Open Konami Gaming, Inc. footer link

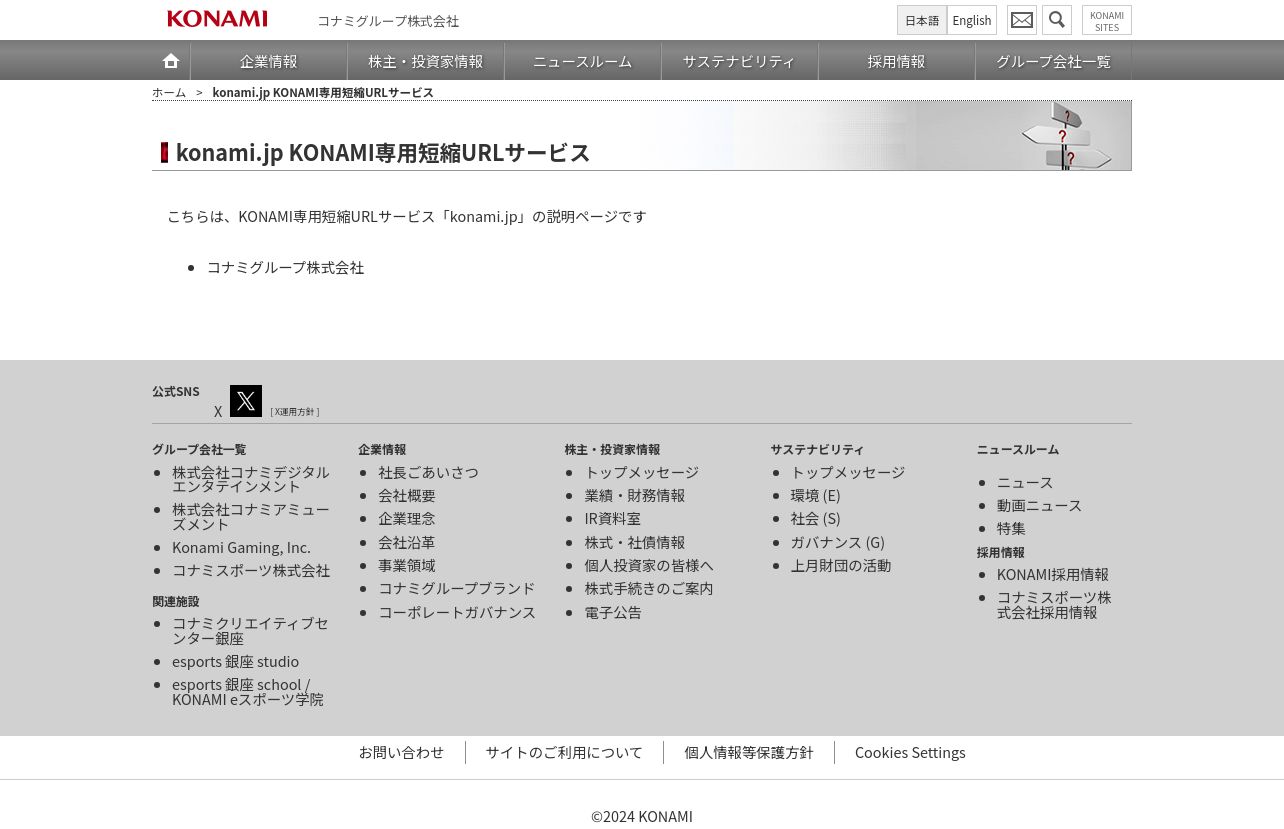tap(241, 547)
